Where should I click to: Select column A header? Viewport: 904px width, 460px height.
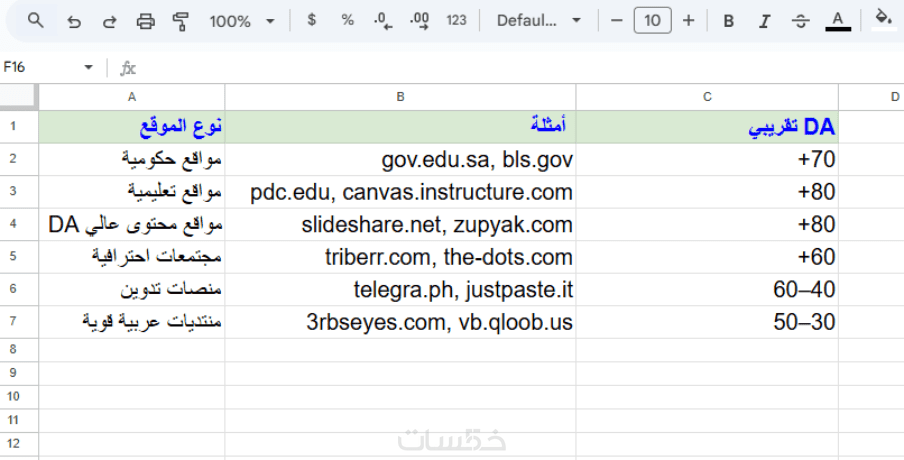(x=132, y=97)
